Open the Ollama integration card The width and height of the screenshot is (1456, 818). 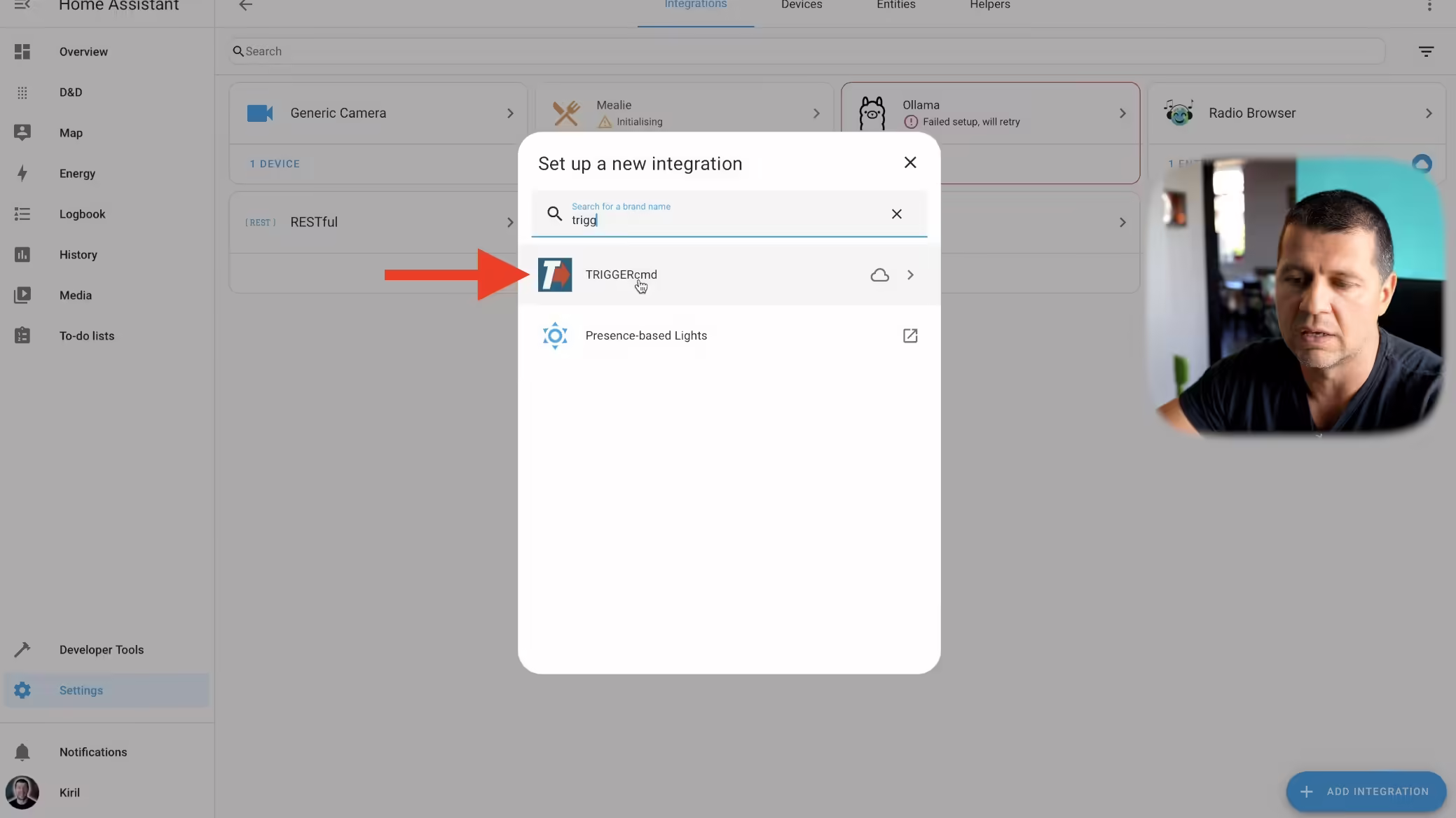coord(991,113)
